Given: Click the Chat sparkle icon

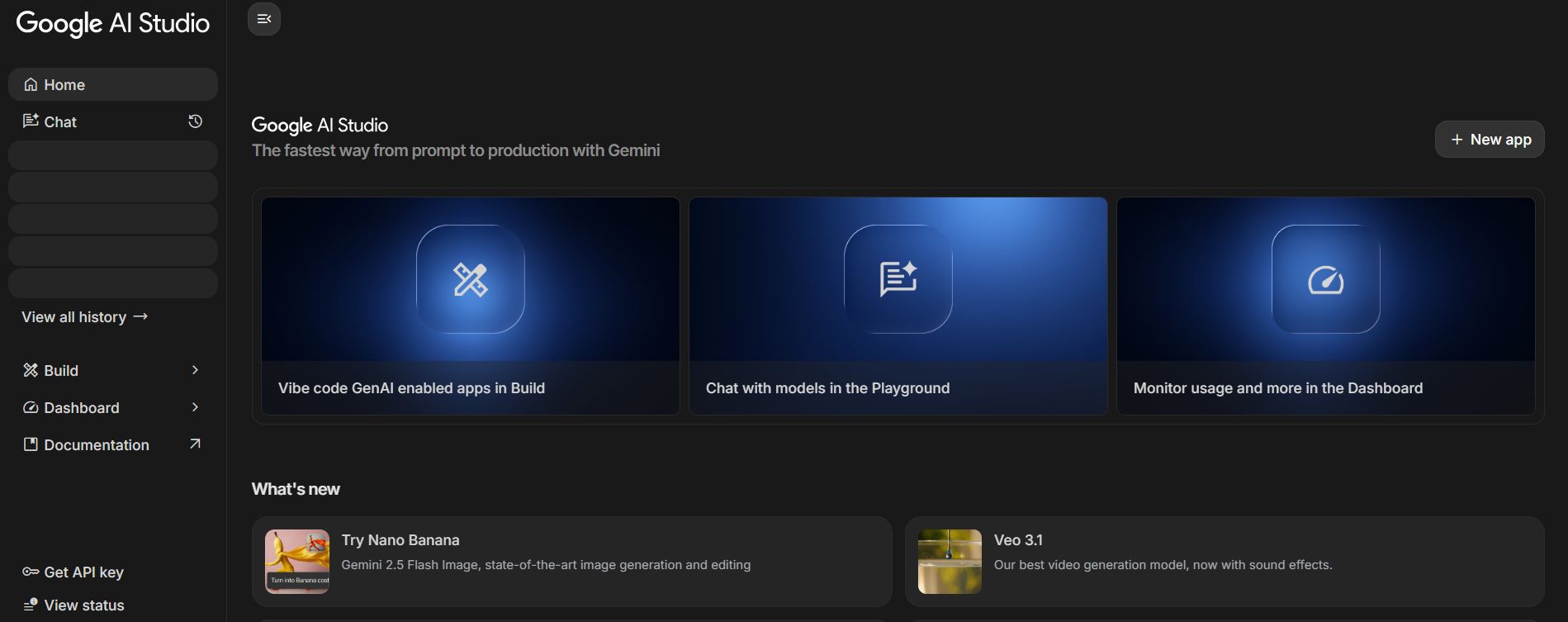Looking at the screenshot, I should point(31,121).
